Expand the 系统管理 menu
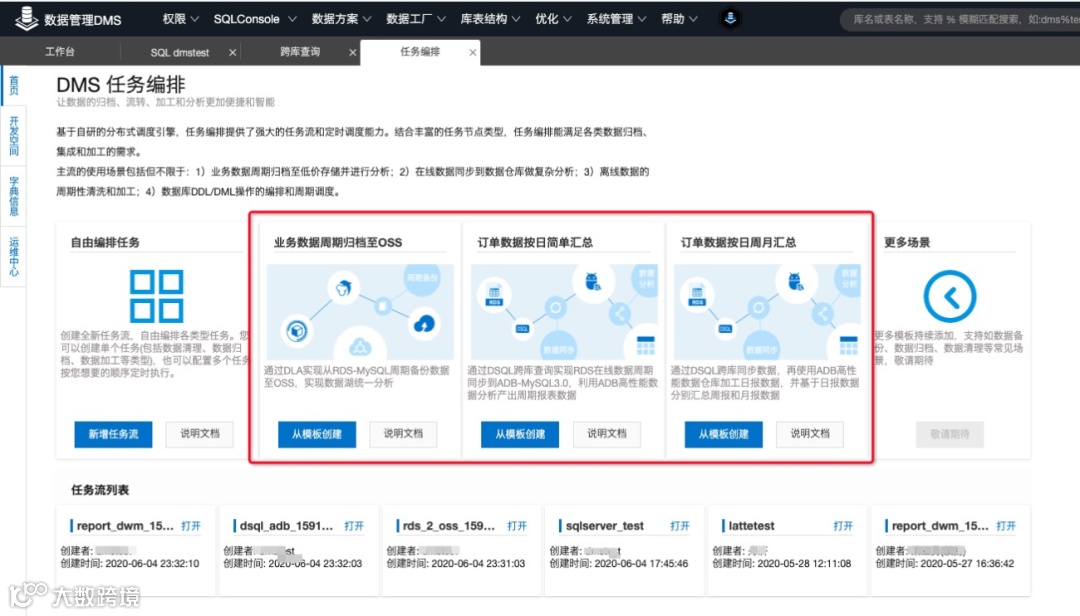Image resolution: width=1080 pixels, height=616 pixels. pos(616,19)
